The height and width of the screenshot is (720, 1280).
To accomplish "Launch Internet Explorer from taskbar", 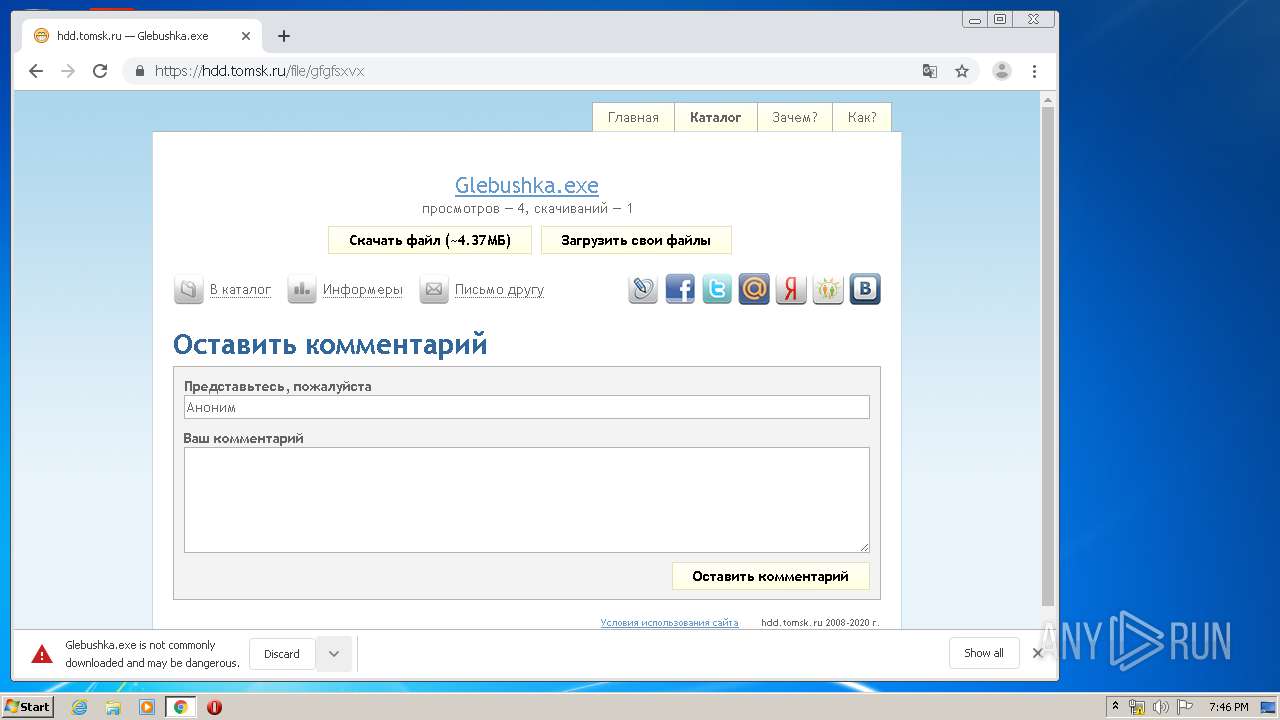I will point(79,707).
